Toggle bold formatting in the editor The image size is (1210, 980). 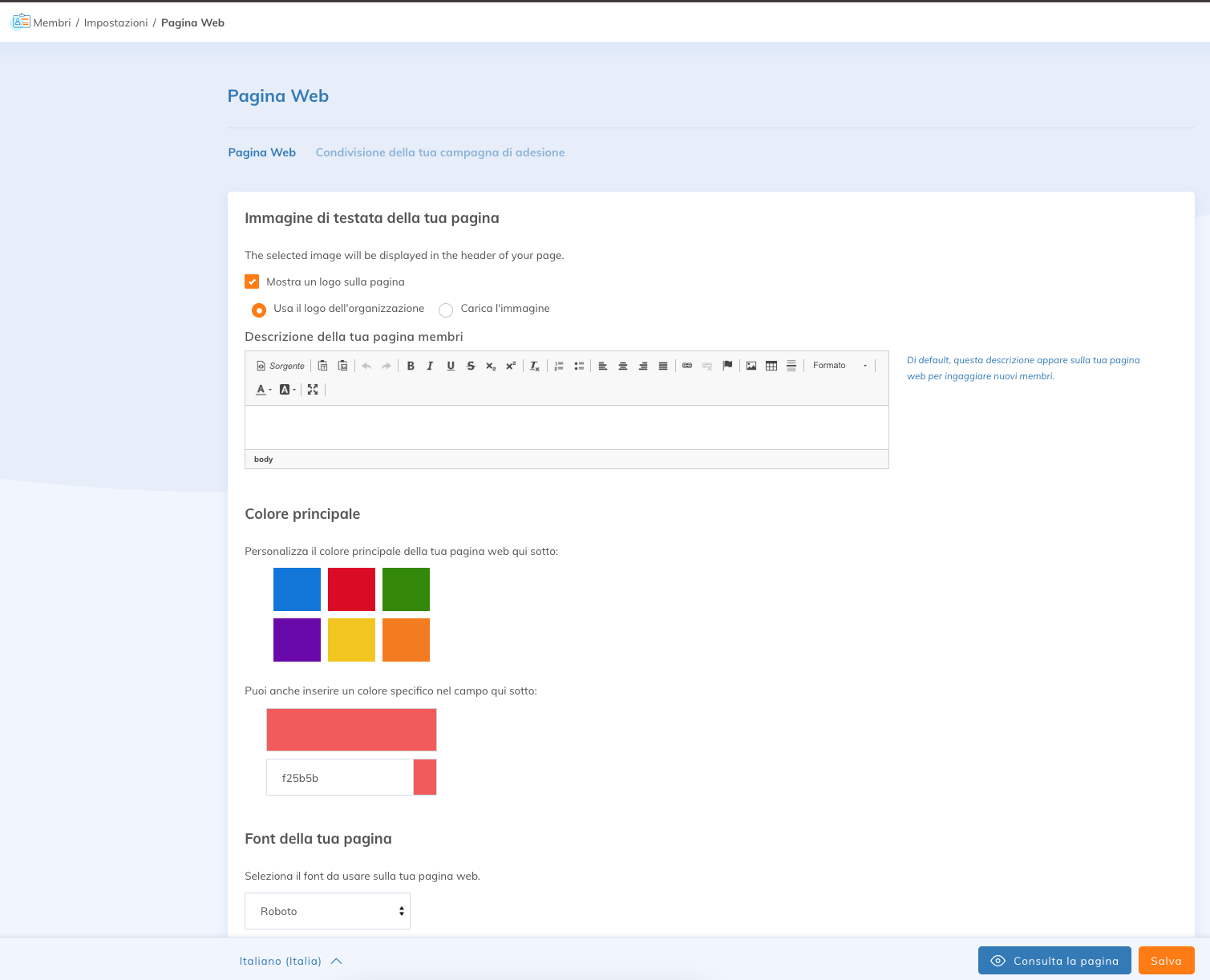coord(411,366)
